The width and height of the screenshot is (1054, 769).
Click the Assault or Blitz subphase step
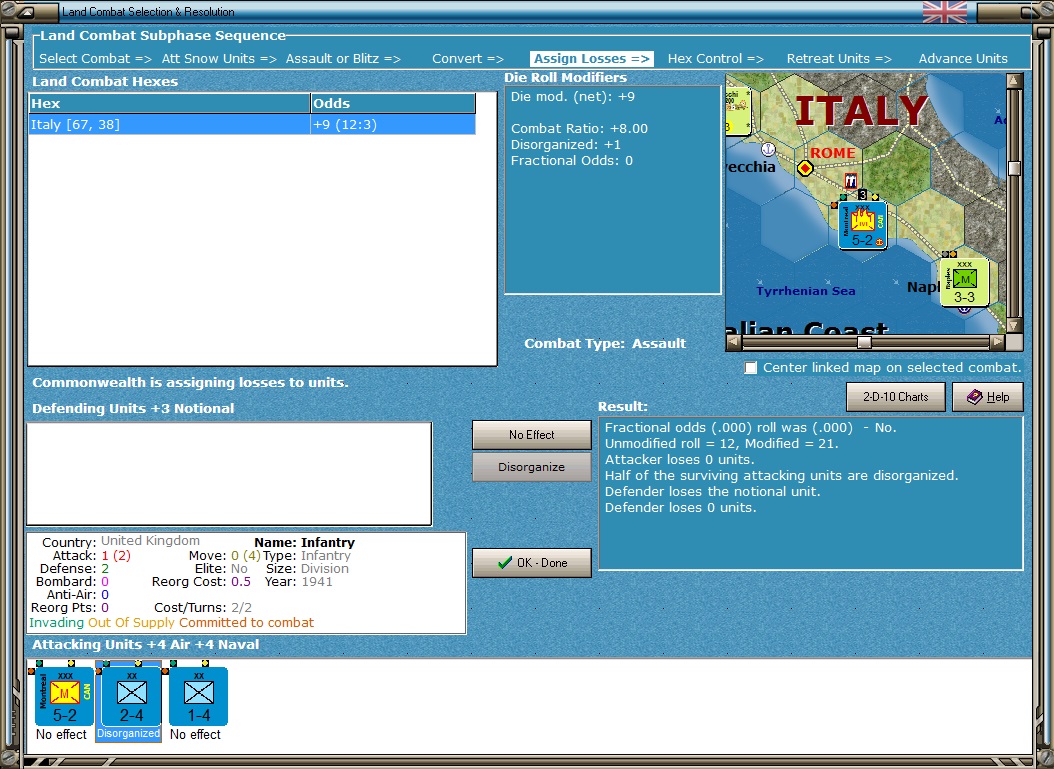click(343, 58)
